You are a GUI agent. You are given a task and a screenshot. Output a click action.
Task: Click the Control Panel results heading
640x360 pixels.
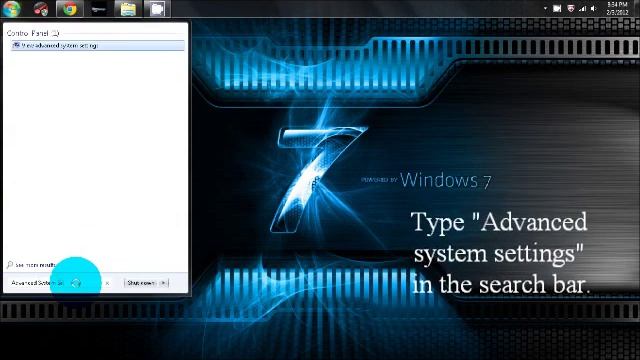pyautogui.click(x=33, y=33)
